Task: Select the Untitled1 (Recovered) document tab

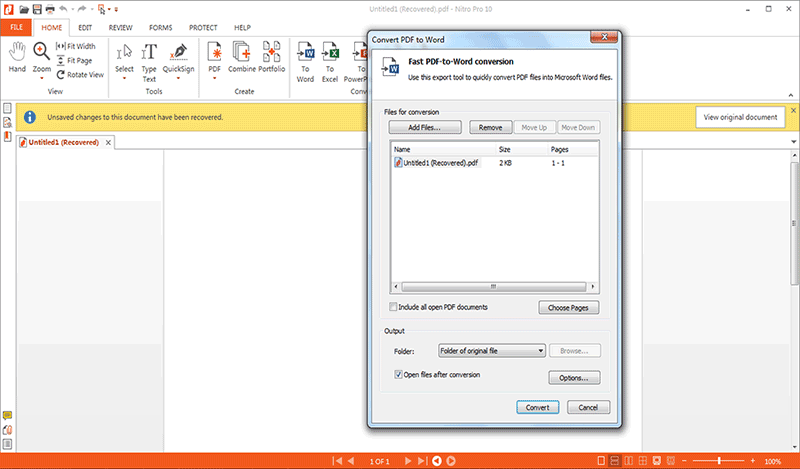Action: tap(63, 142)
